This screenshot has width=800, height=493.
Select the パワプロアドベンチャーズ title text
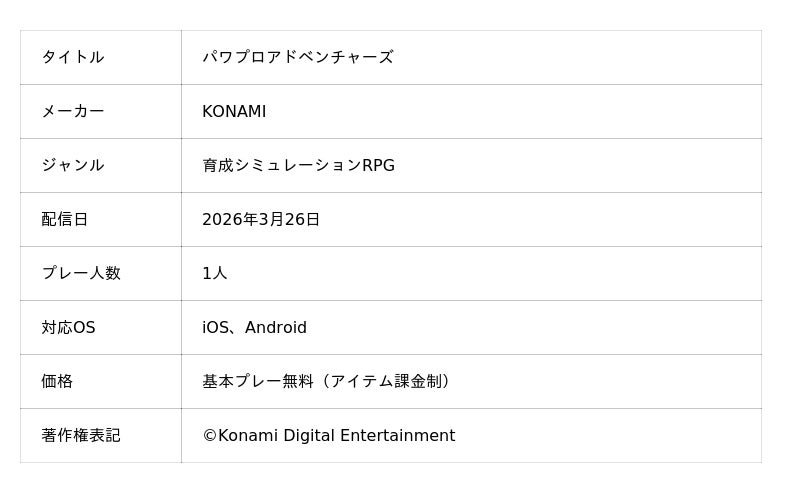[x=297, y=57]
